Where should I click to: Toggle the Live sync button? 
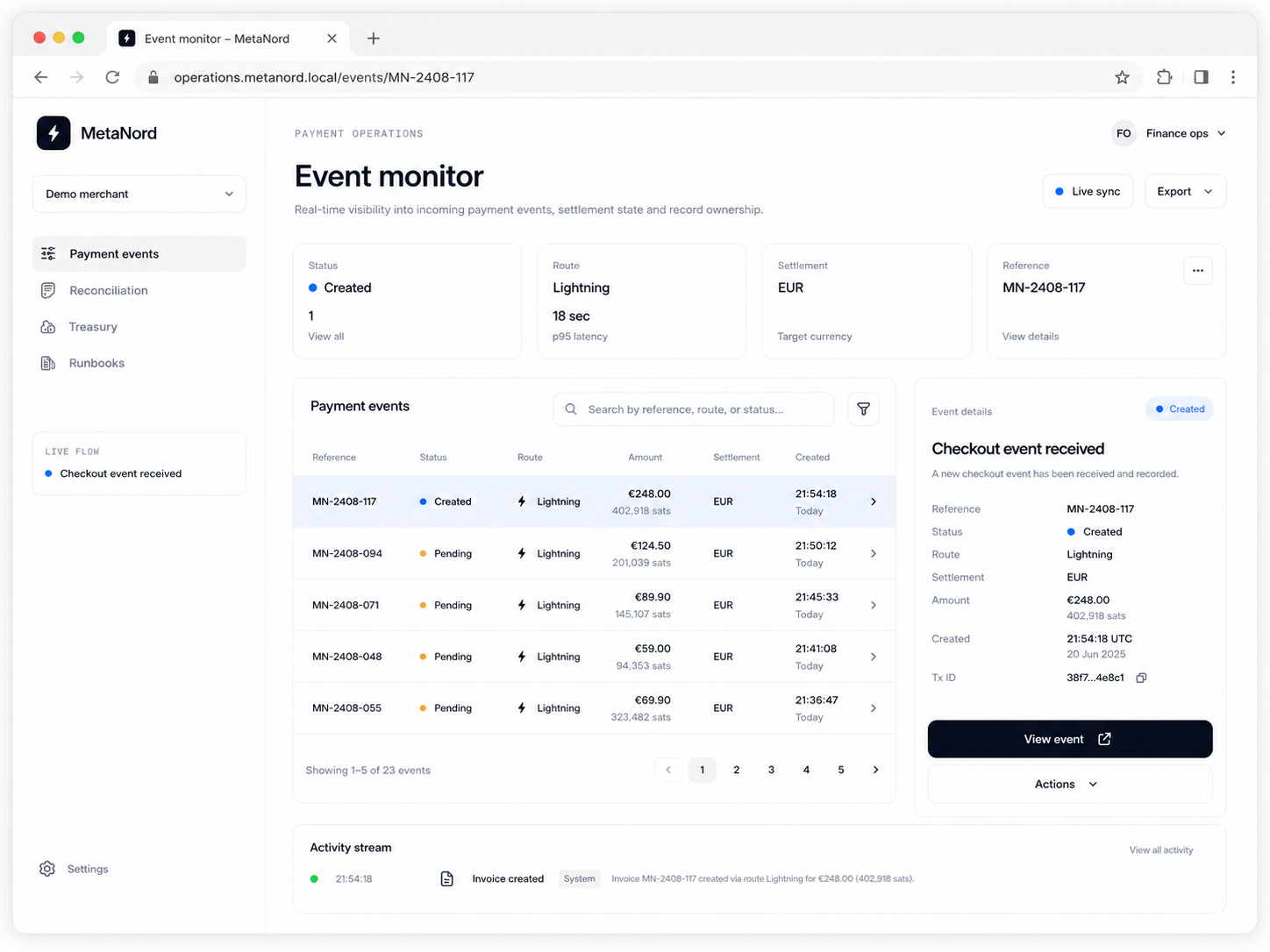click(1088, 191)
